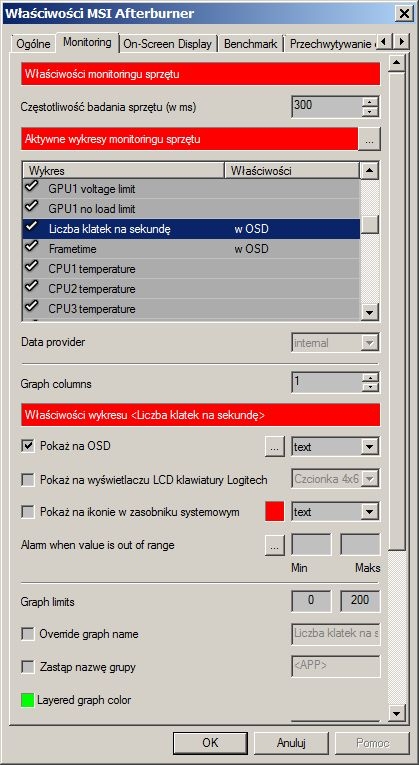Open the On-Screen Display tab

coord(167,44)
